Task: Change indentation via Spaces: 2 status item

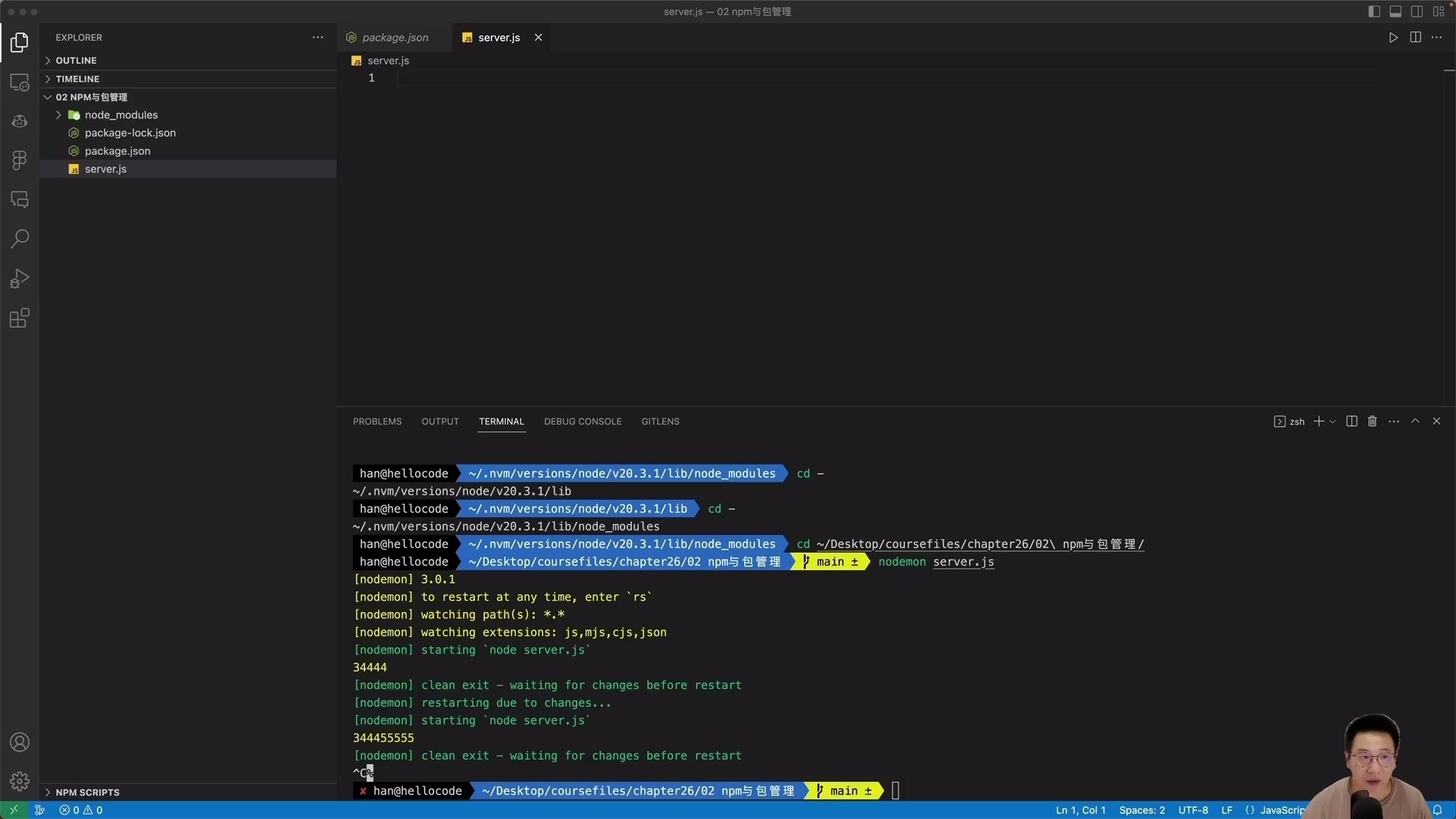Action: (x=1142, y=810)
